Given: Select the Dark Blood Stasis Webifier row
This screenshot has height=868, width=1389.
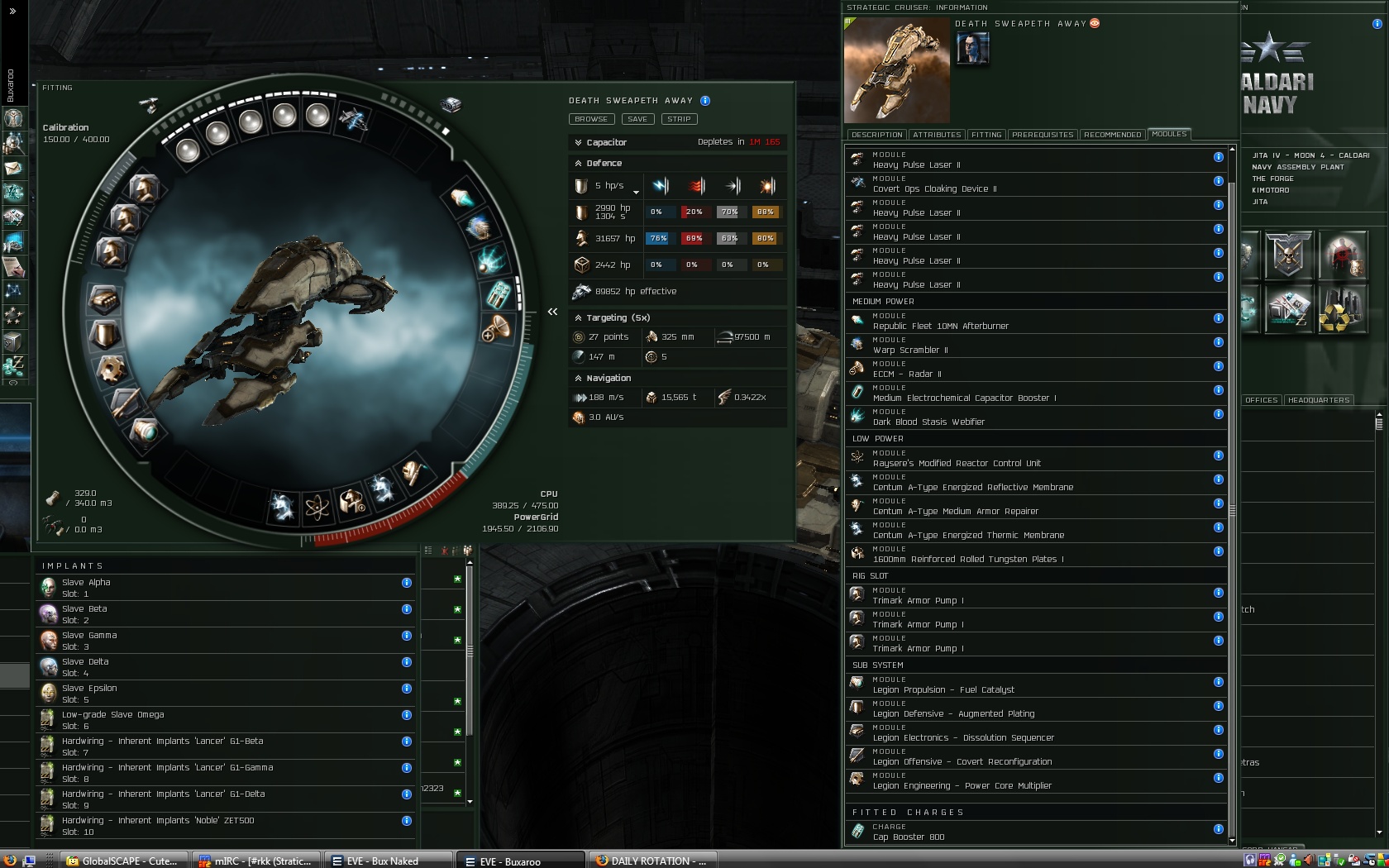Looking at the screenshot, I should 1036,417.
